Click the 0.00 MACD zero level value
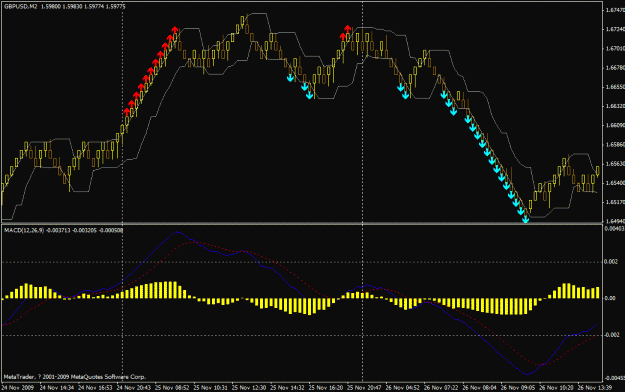The height and width of the screenshot is (392, 625). (x=610, y=298)
